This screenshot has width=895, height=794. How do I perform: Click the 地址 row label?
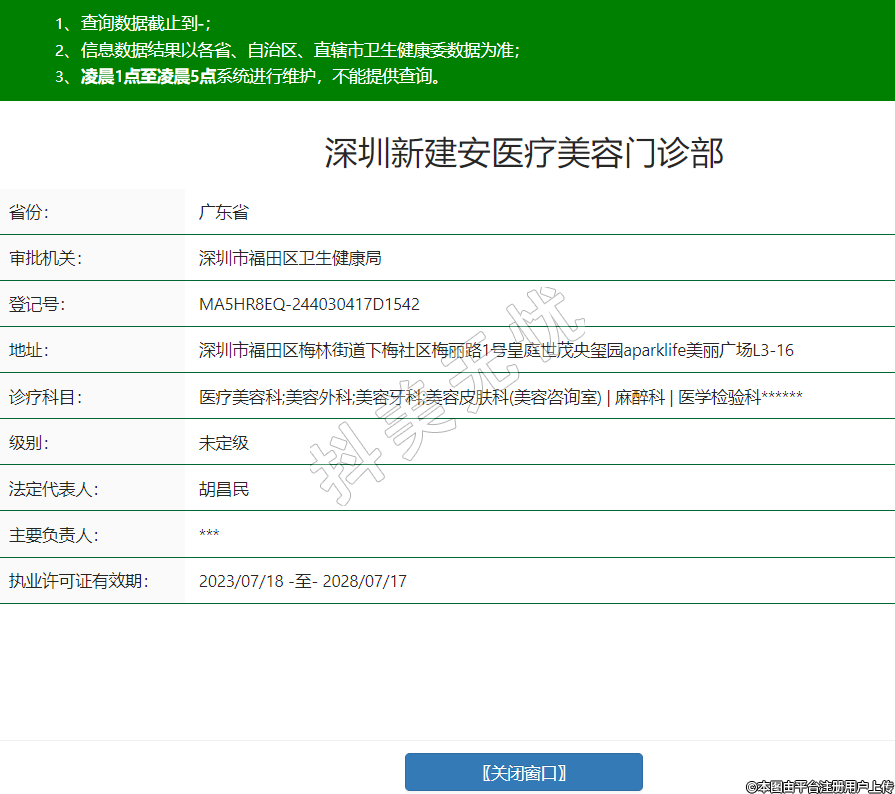tap(29, 350)
